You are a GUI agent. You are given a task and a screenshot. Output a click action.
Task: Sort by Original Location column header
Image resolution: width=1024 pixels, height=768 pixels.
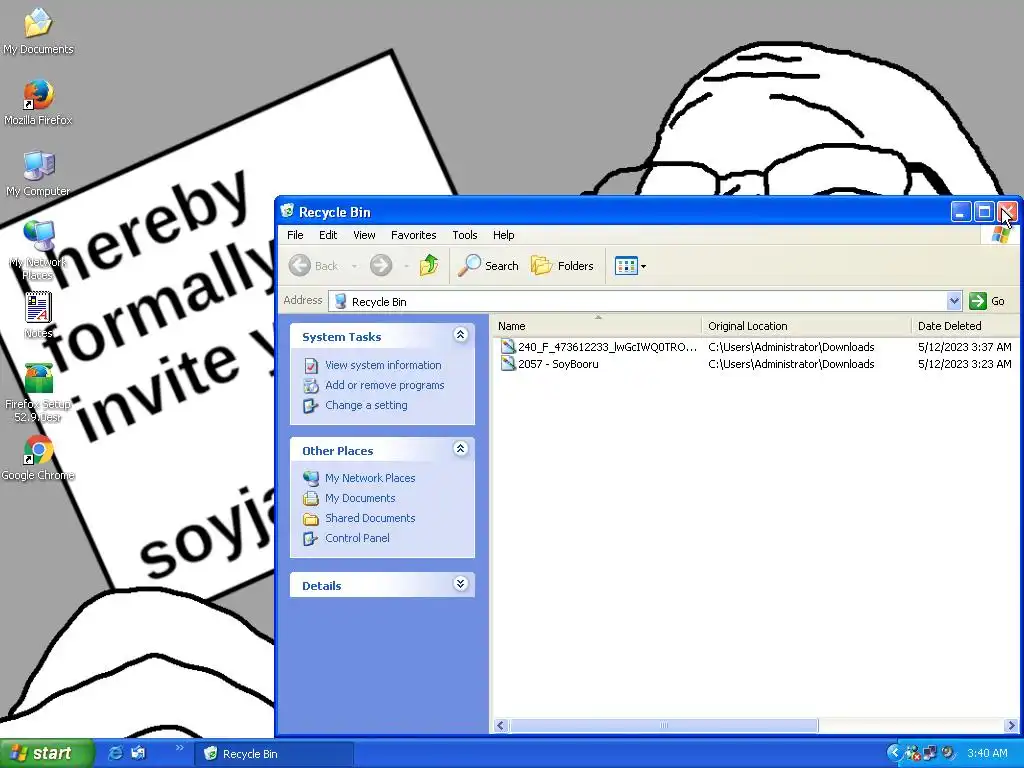[807, 326]
